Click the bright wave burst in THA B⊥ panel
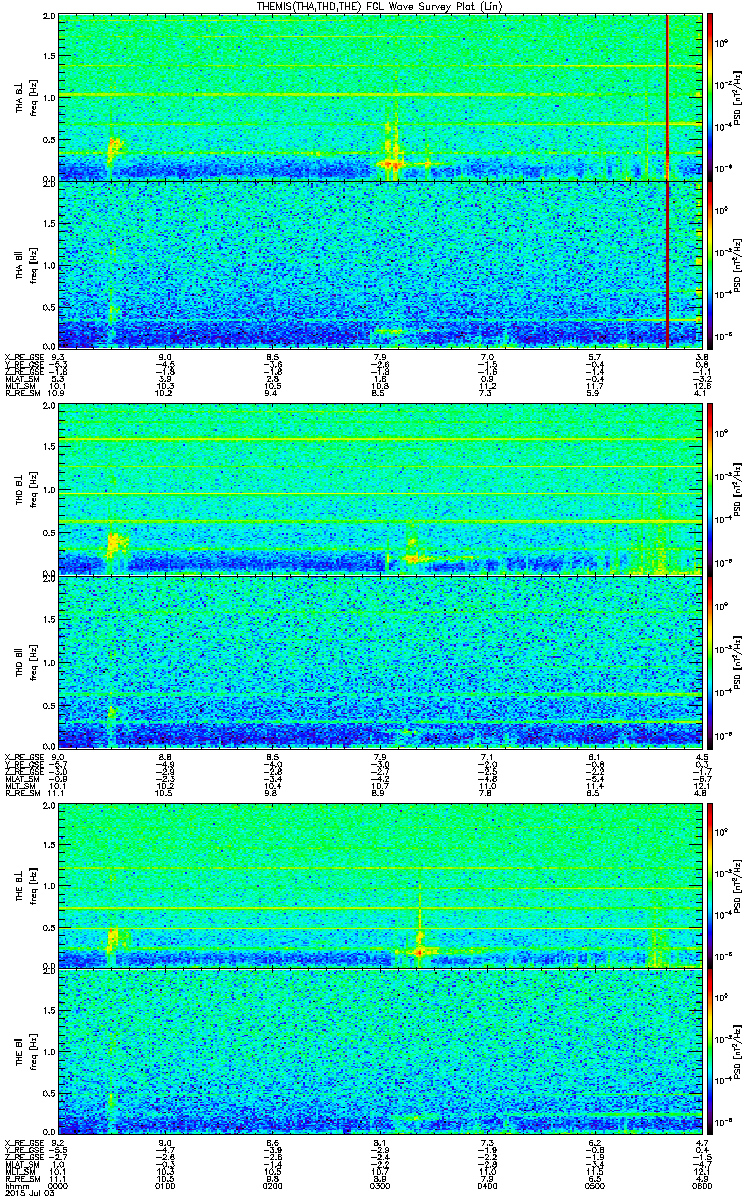 [389, 158]
